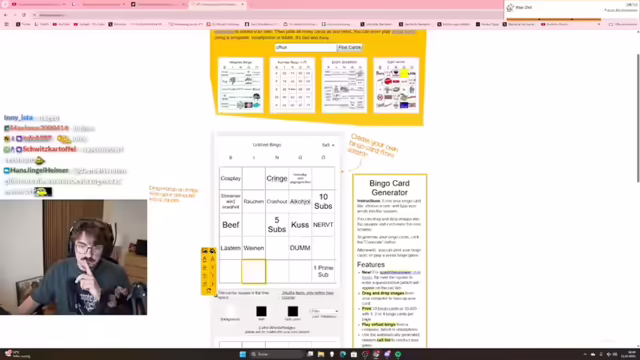Click the refresh icon at bottom of yellow toolbar
The width and height of the screenshot is (640, 360).
click(209, 291)
